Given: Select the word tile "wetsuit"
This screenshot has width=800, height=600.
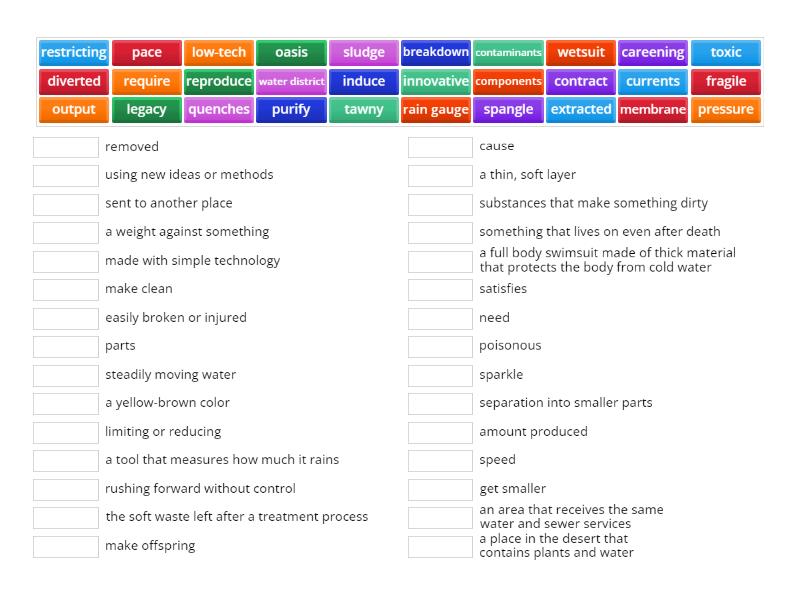Looking at the screenshot, I should coord(580,52).
